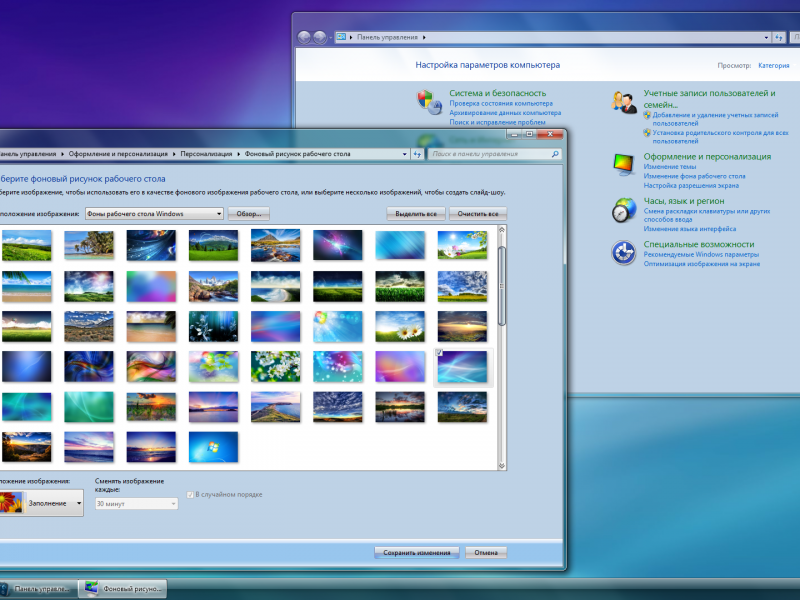Switch to Панель управления taskbar button
This screenshot has width=800, height=600.
pos(37,588)
